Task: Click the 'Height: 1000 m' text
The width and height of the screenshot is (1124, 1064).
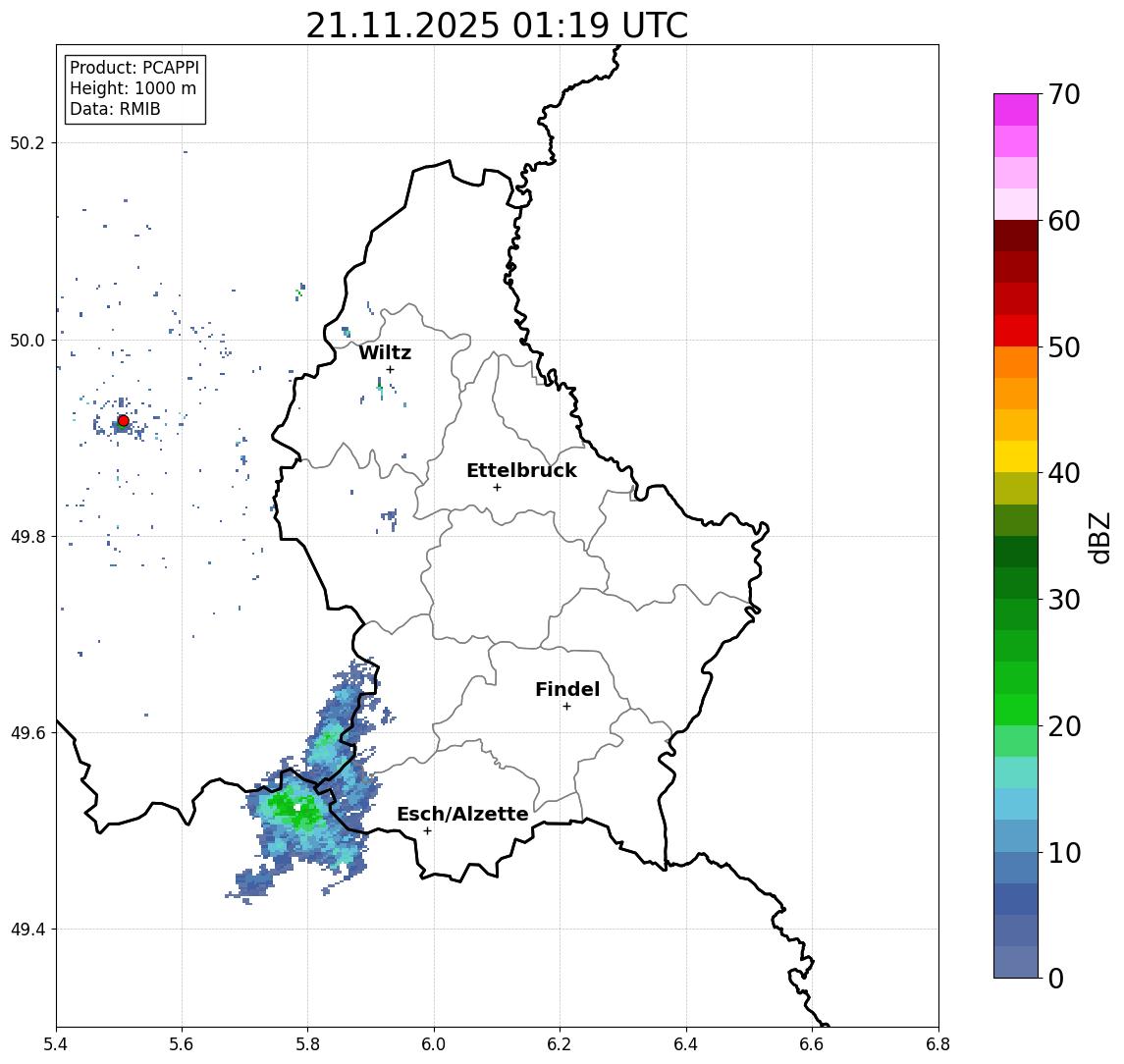Action: 133,88
